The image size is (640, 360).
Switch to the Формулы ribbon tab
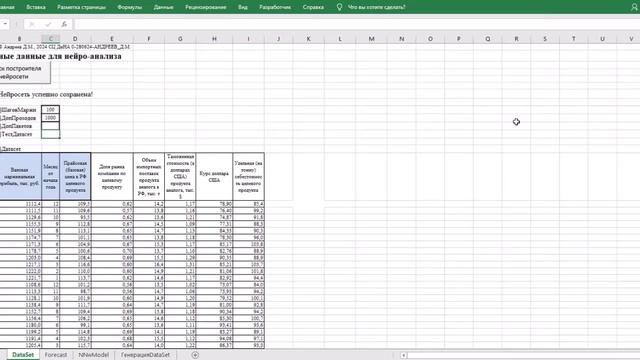[129, 7]
